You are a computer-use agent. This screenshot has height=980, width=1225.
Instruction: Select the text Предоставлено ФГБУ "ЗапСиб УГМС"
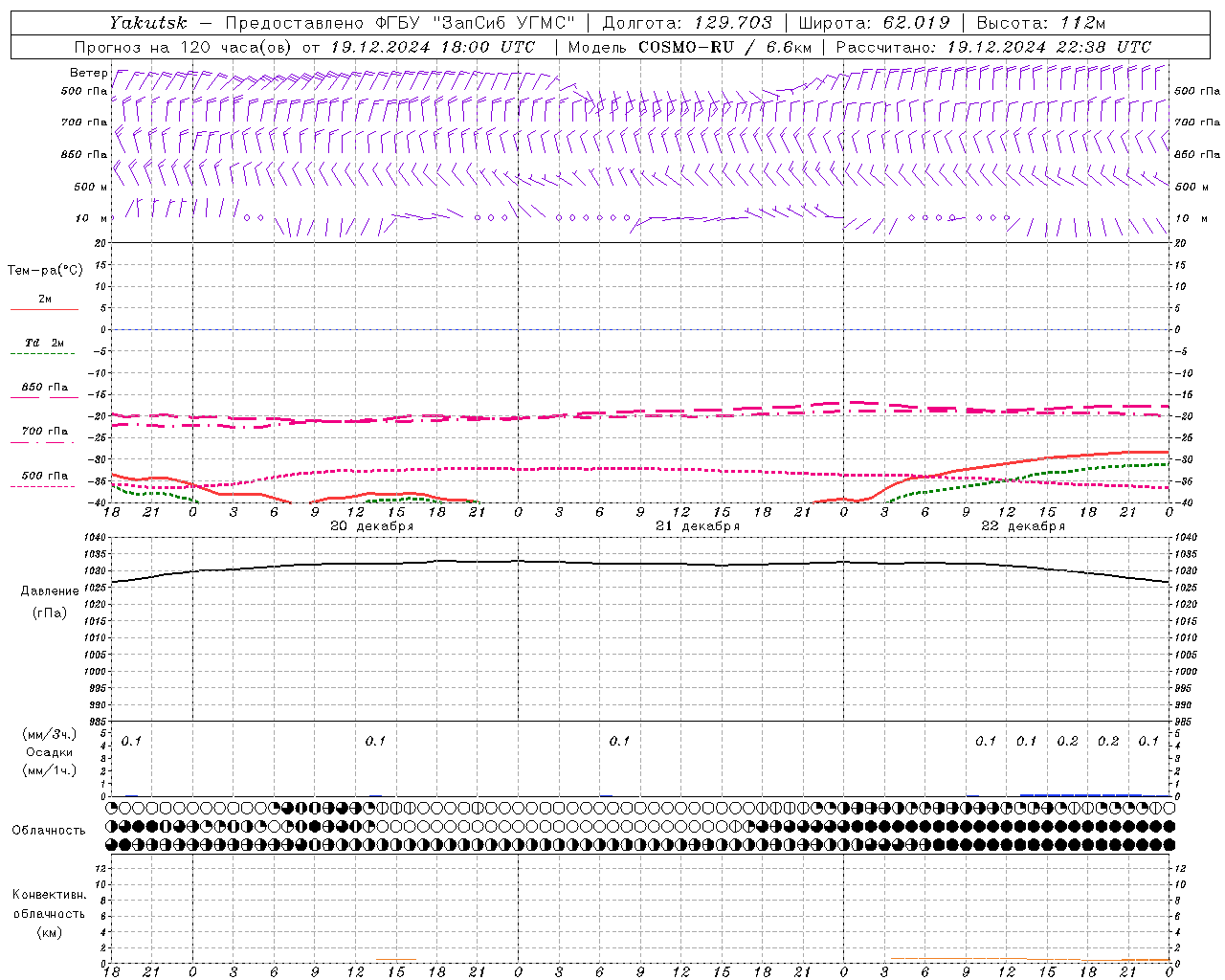(401, 23)
